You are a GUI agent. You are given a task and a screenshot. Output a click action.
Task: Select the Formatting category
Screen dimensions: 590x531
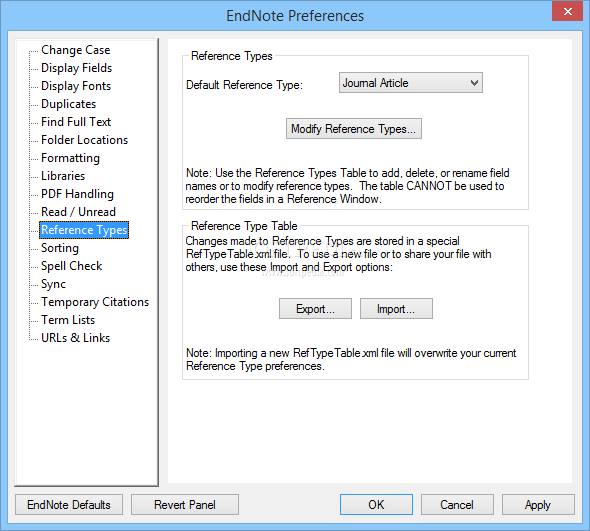[x=70, y=158]
